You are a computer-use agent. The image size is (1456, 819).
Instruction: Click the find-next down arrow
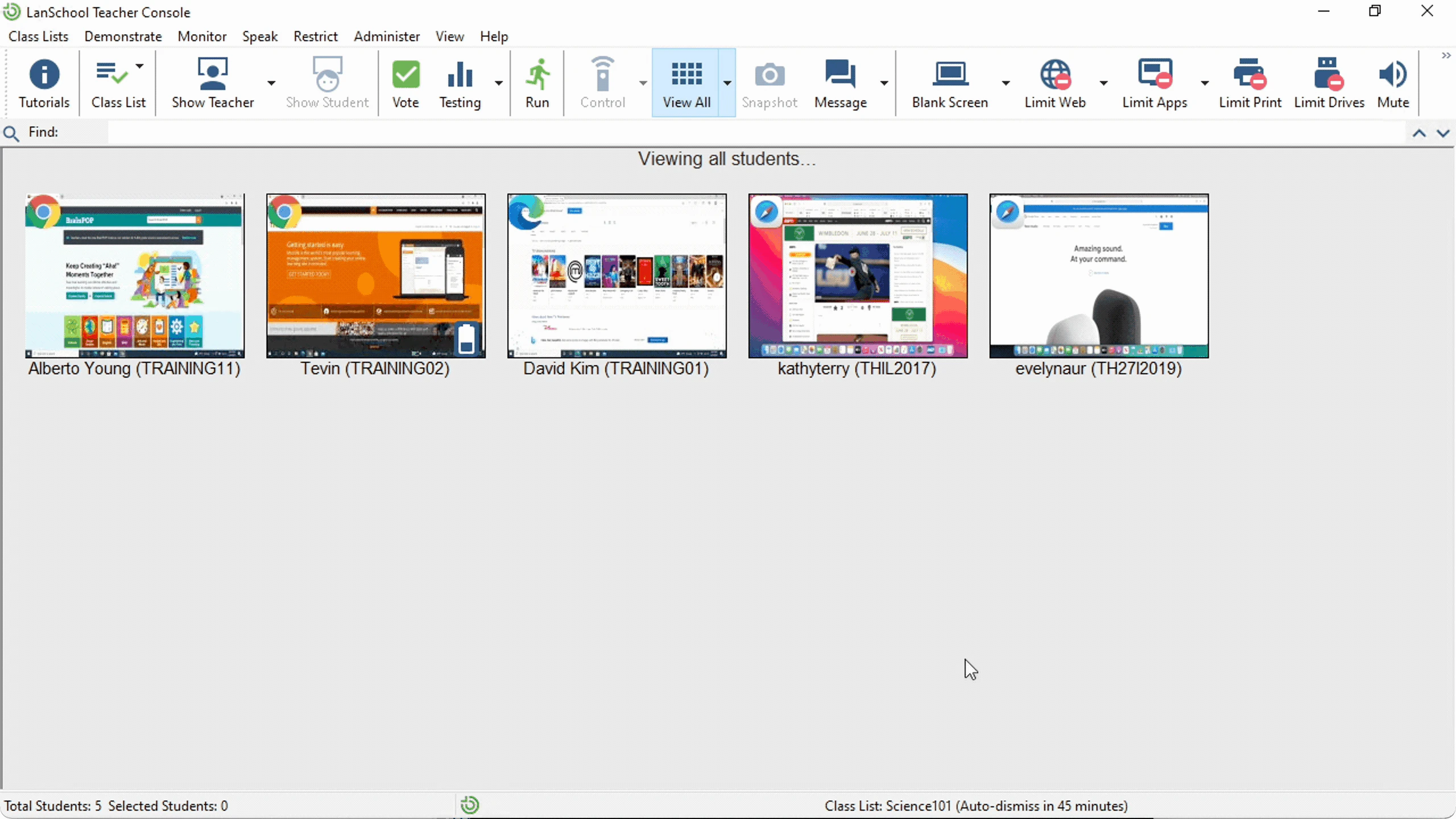click(x=1443, y=133)
